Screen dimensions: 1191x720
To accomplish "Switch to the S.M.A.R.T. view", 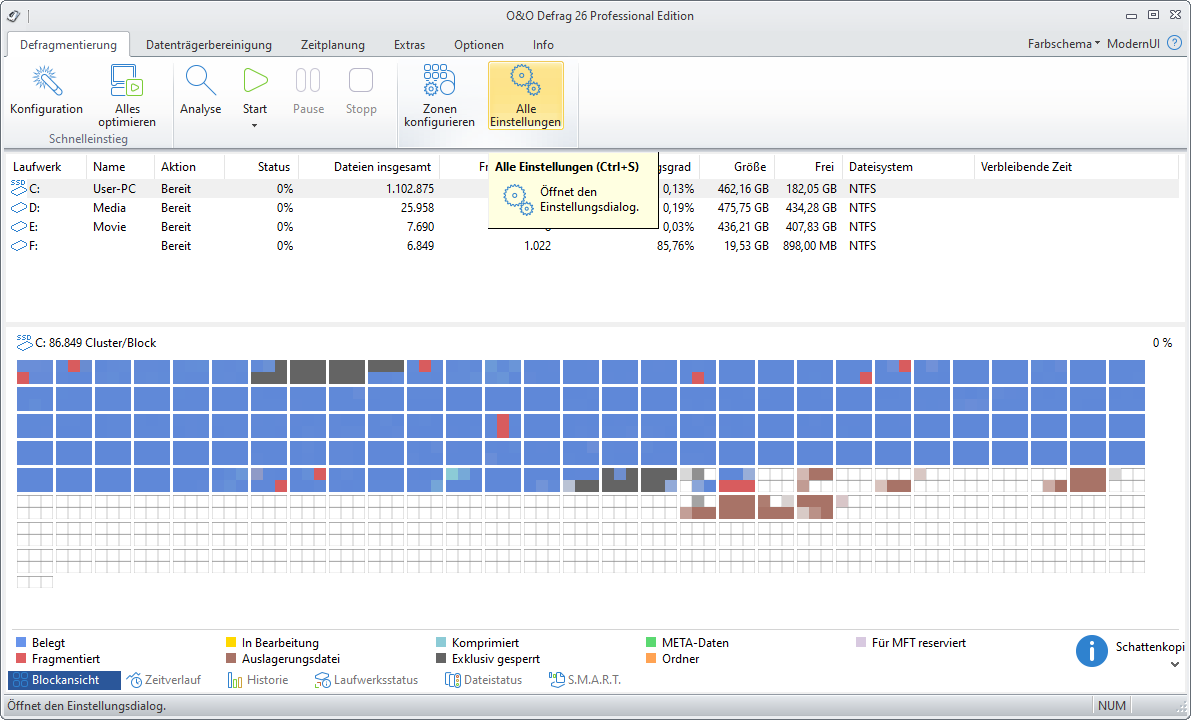I will click(x=585, y=680).
